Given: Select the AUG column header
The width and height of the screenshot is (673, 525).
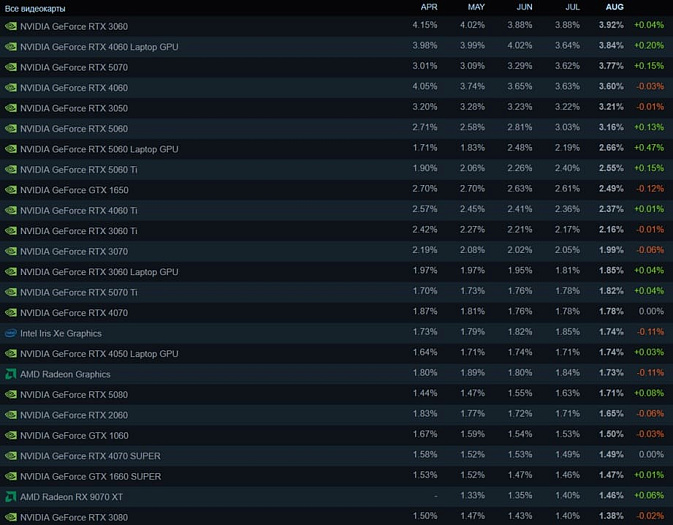Looking at the screenshot, I should pos(615,7).
